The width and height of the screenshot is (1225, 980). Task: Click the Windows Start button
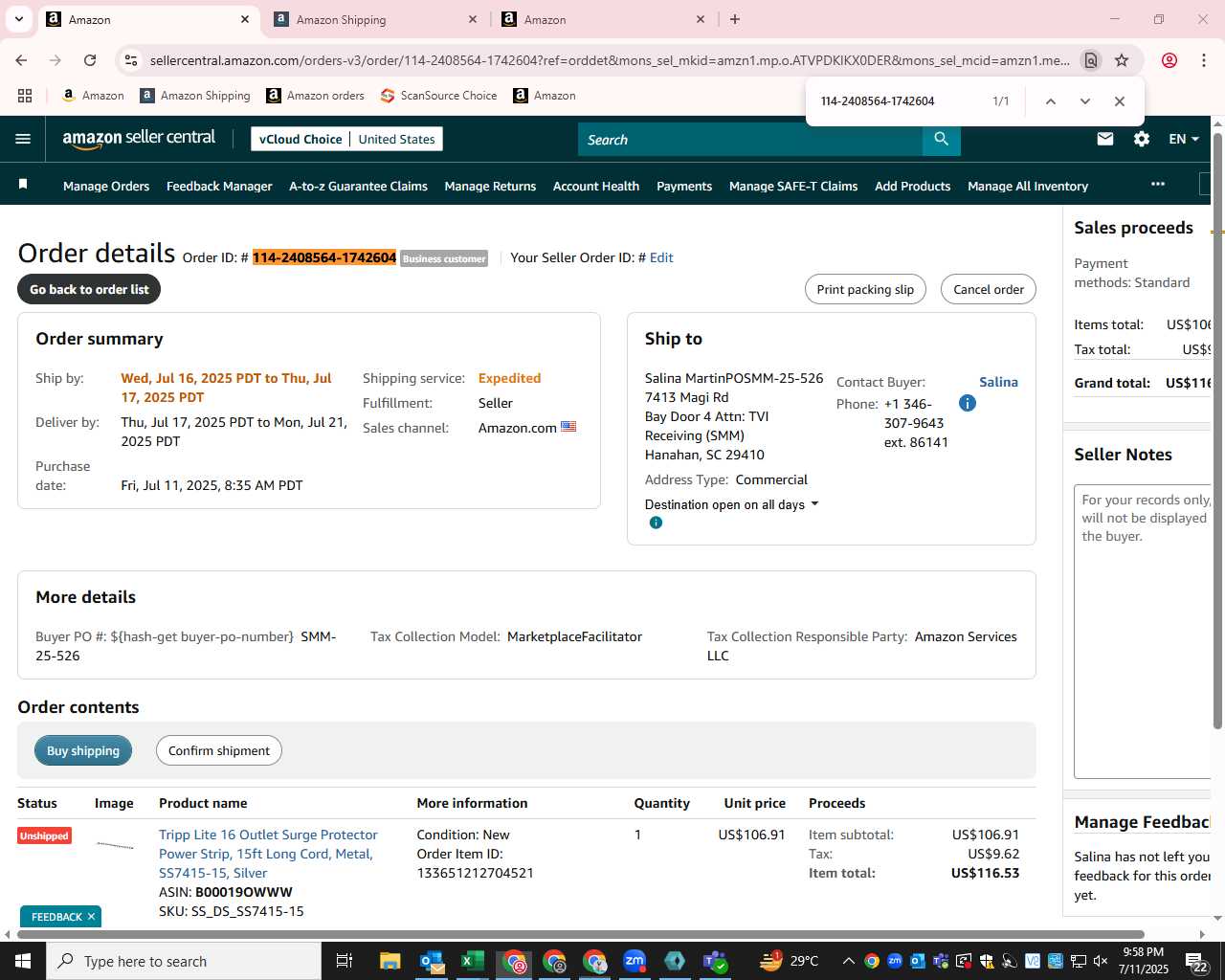tap(23, 961)
